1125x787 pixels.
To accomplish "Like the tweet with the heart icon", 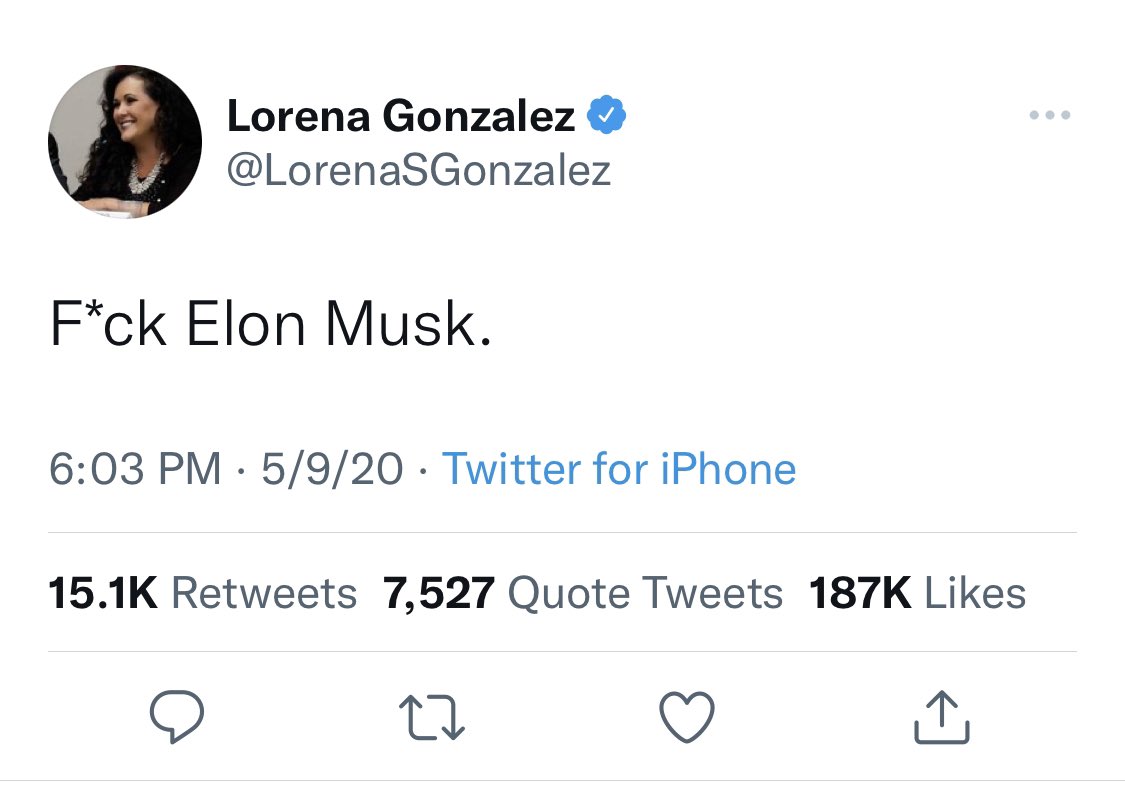I will pos(688,718).
